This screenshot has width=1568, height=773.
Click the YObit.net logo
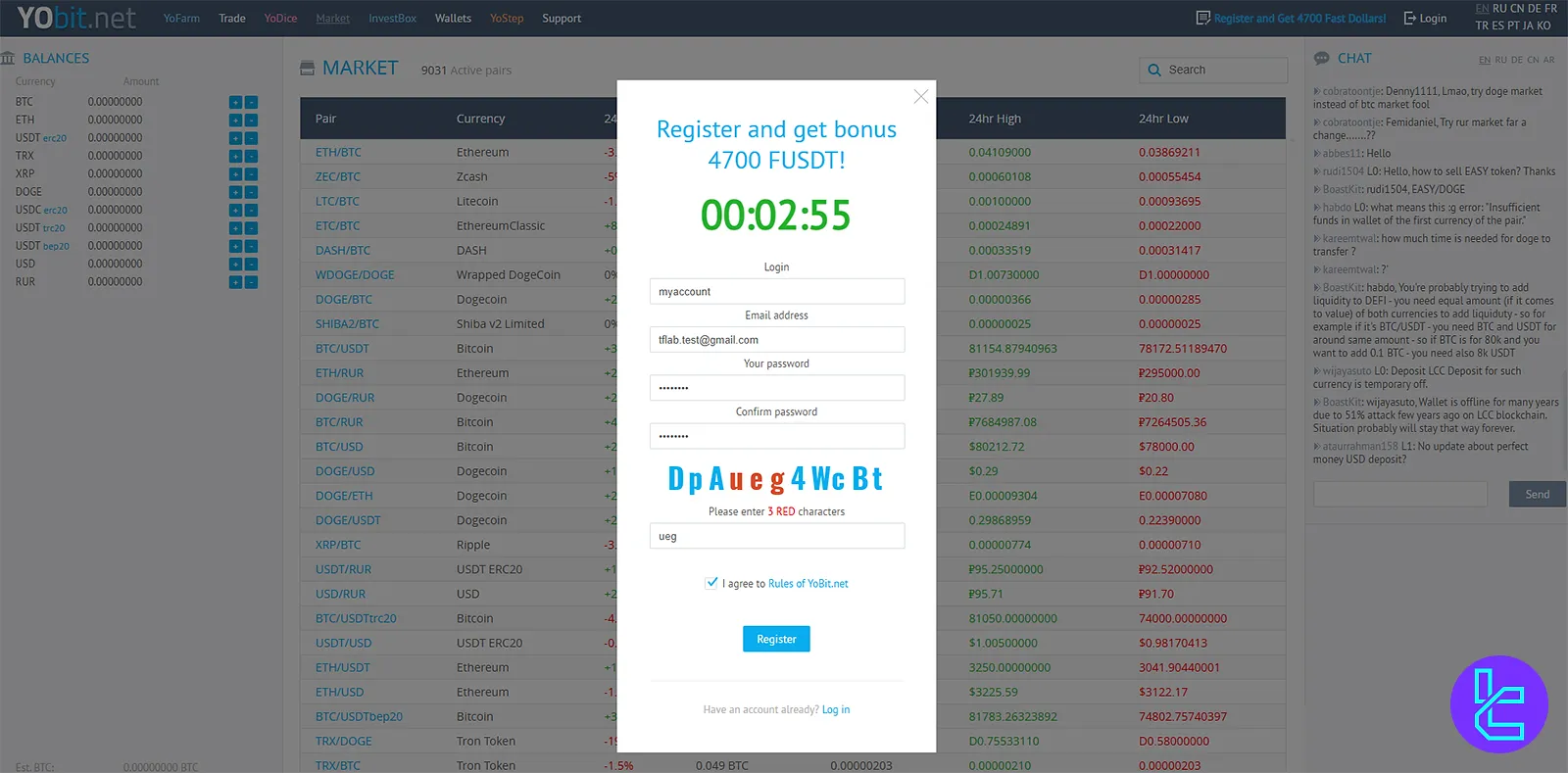pos(76,18)
